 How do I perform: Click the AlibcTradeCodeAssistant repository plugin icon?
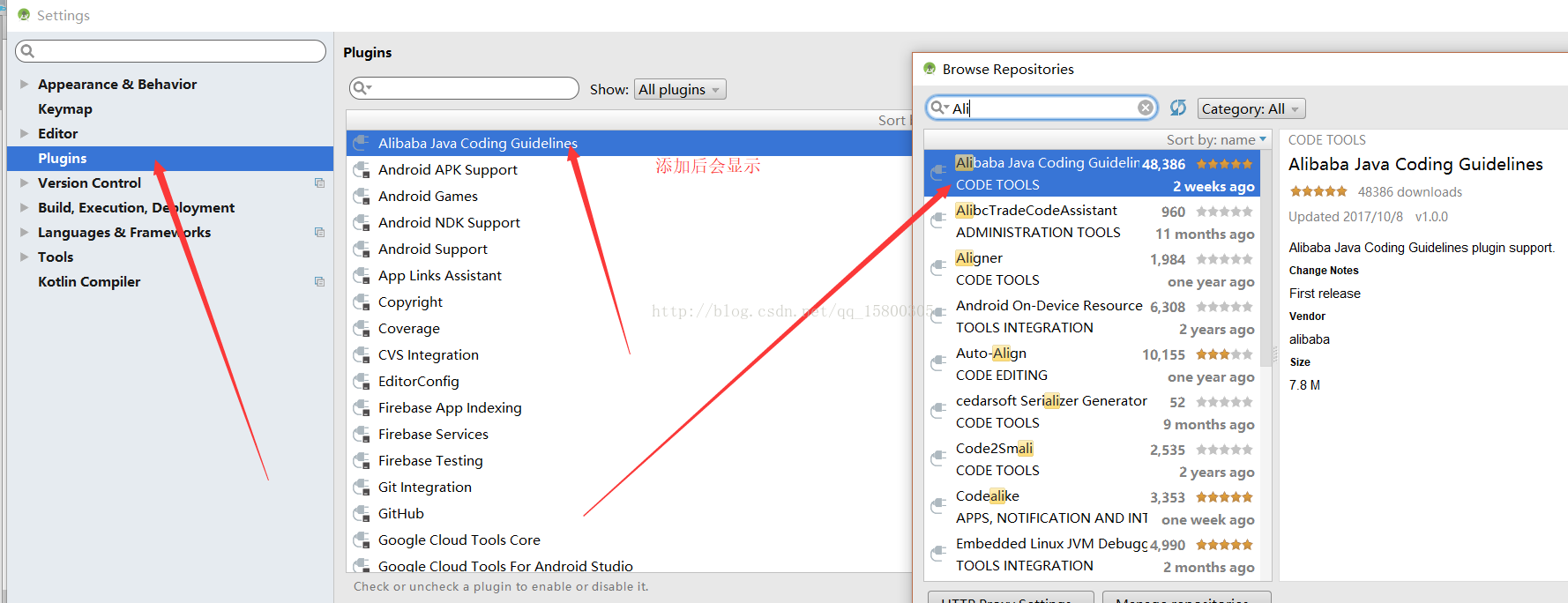(939, 220)
